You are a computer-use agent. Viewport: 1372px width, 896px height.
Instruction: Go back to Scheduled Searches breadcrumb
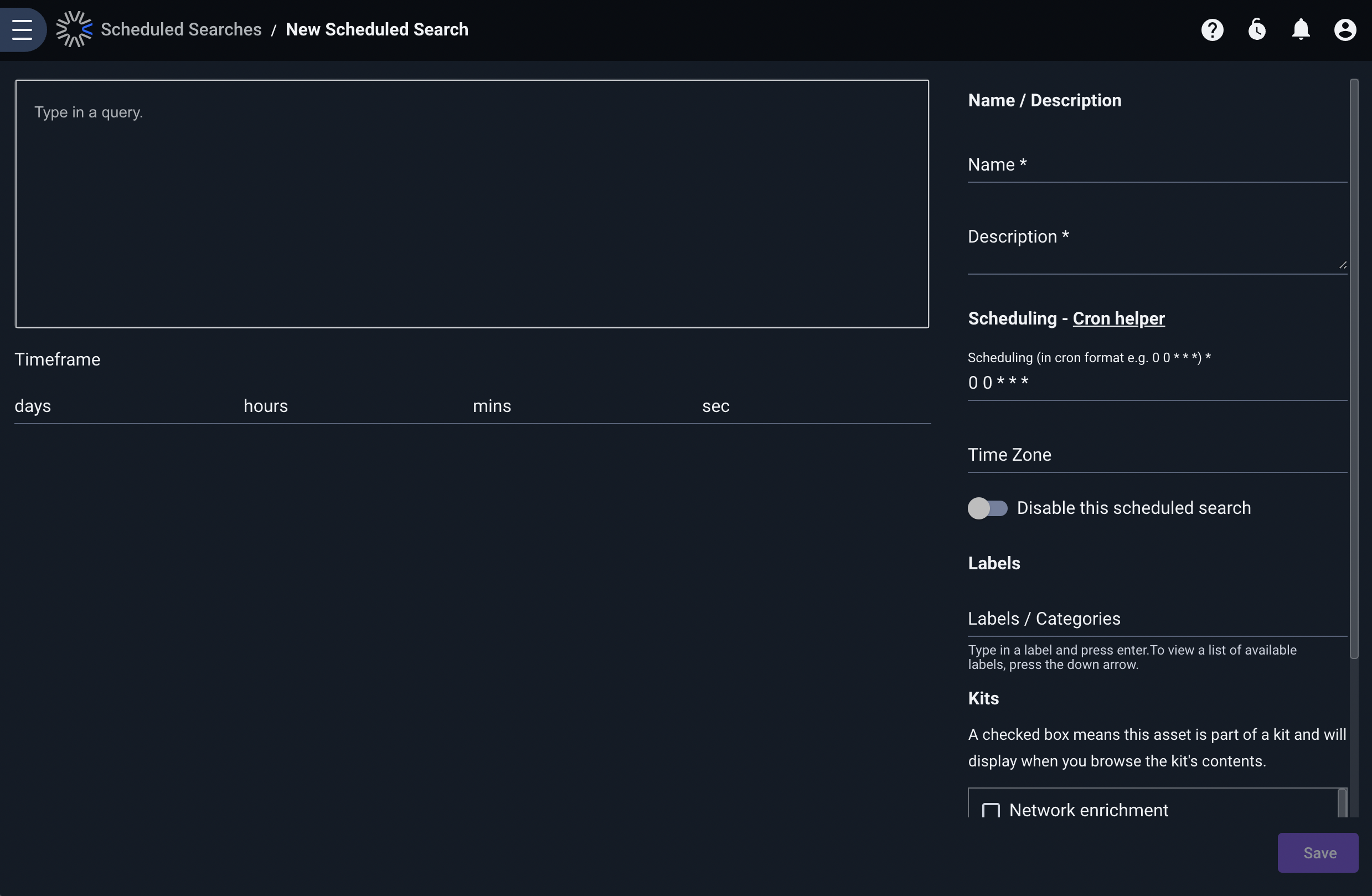click(x=181, y=29)
